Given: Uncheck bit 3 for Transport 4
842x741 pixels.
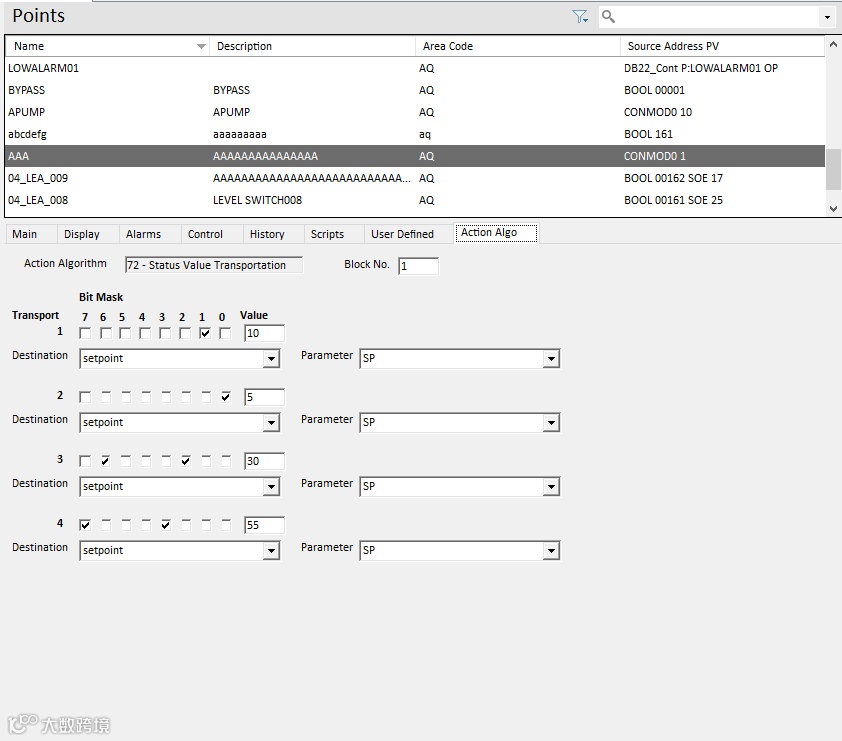Looking at the screenshot, I should tap(166, 525).
